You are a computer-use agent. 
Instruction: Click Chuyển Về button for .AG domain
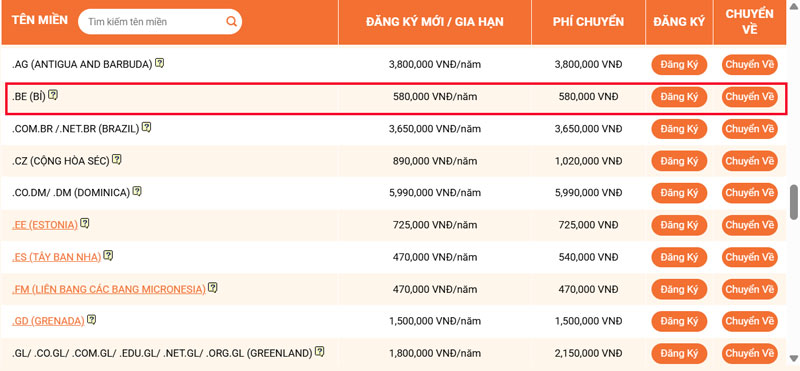749,65
